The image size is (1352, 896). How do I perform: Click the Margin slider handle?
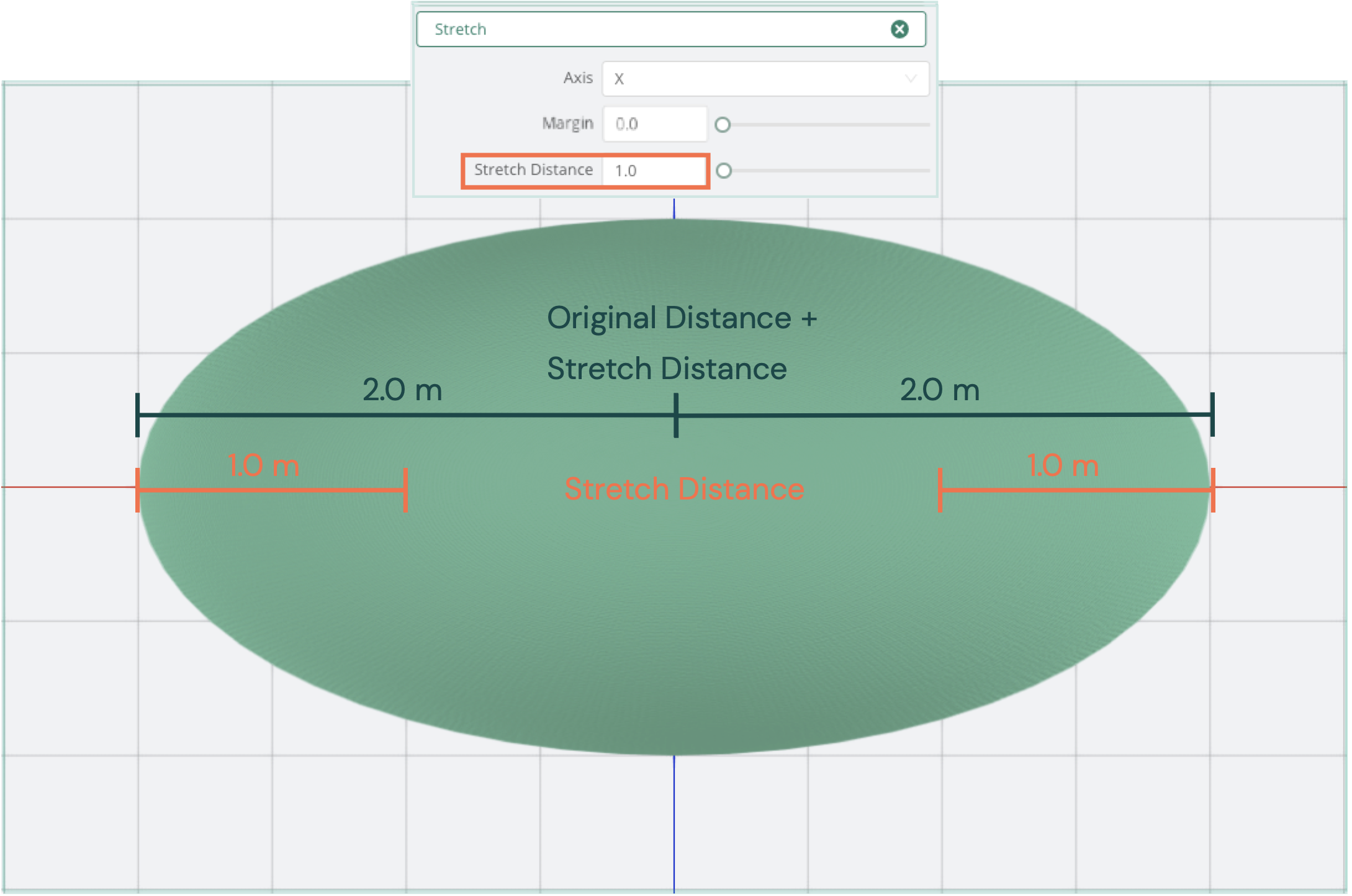pyautogui.click(x=723, y=125)
